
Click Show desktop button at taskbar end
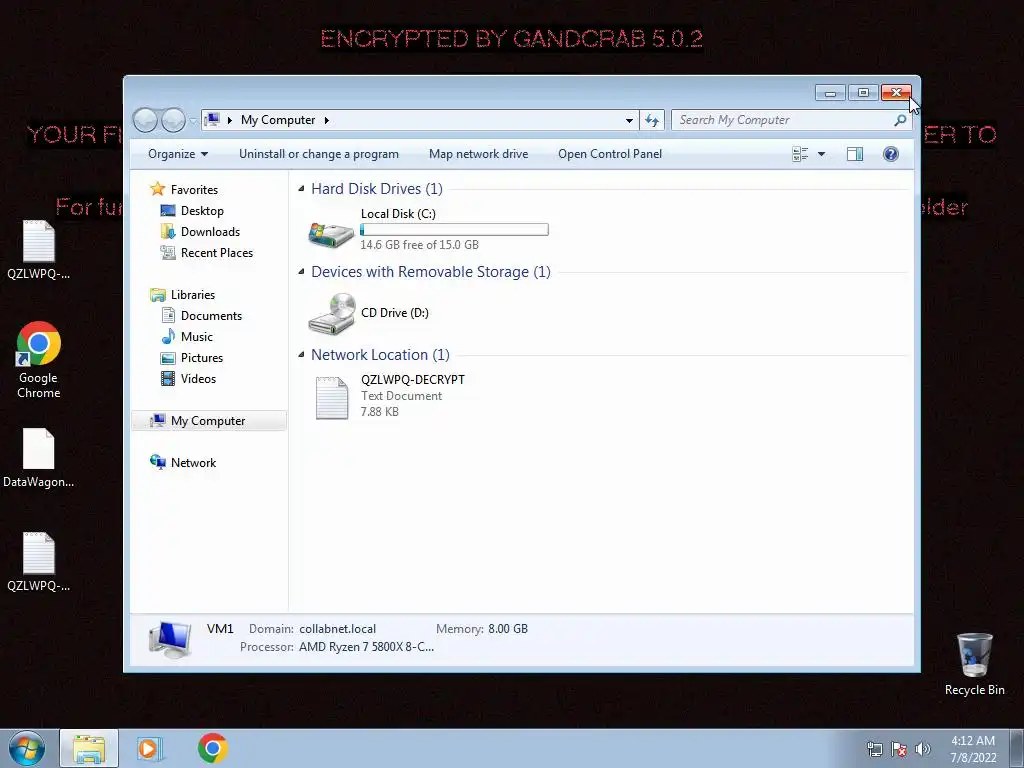[1017, 749]
